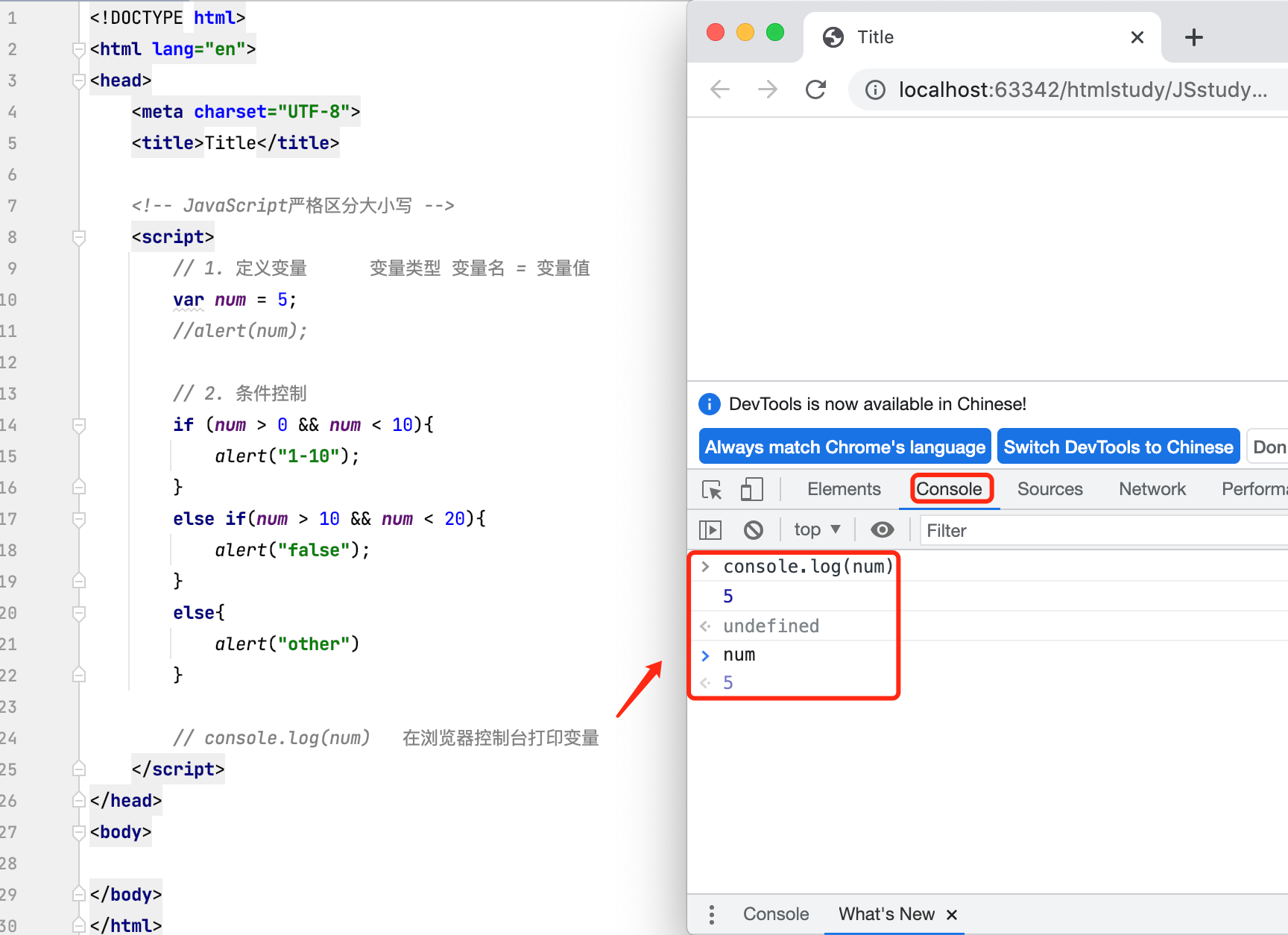1288x935 pixels.
Task: Open the DevTools drawer three-dot menu
Action: 712,914
